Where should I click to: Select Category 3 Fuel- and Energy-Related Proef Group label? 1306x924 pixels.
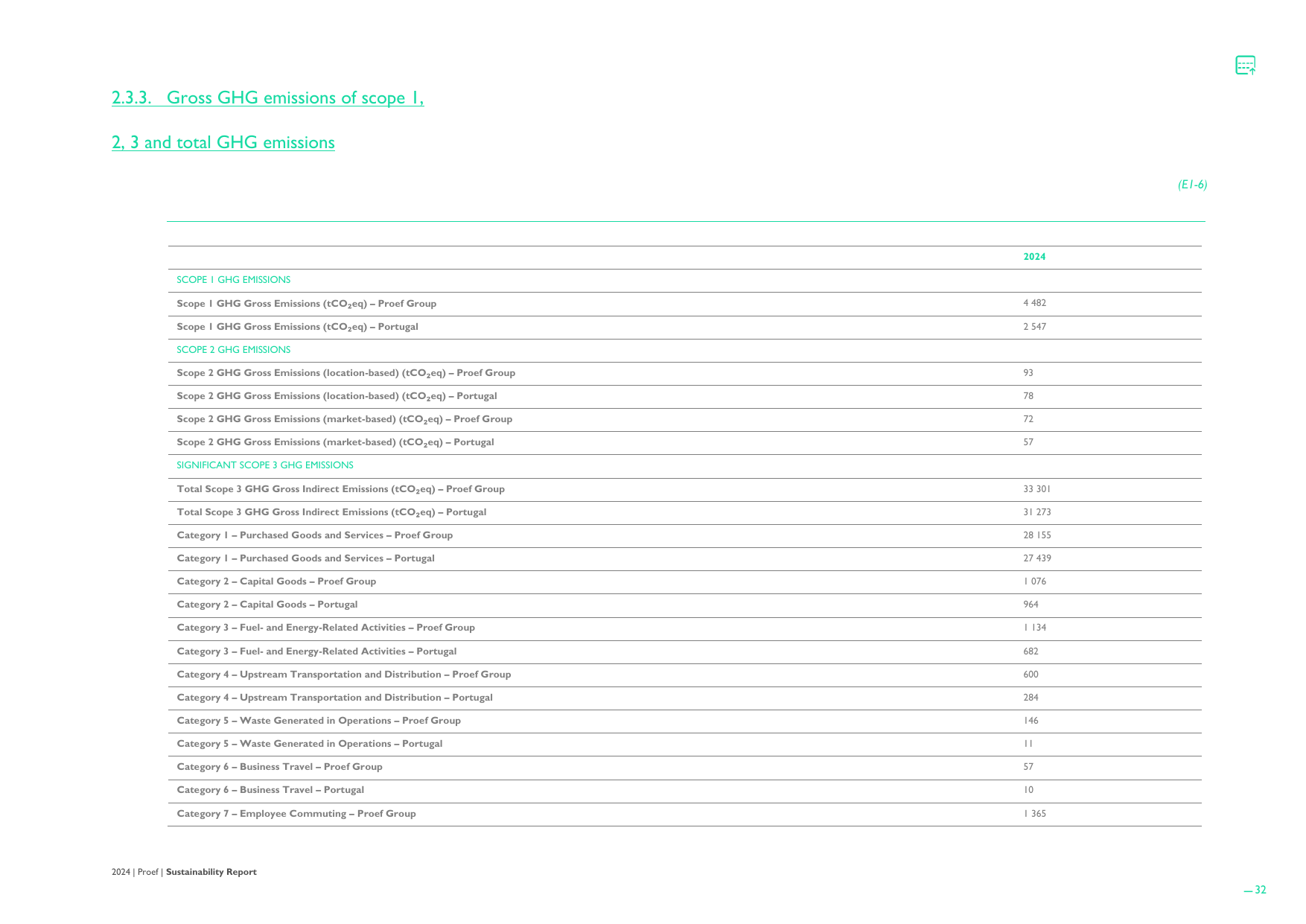tap(326, 628)
